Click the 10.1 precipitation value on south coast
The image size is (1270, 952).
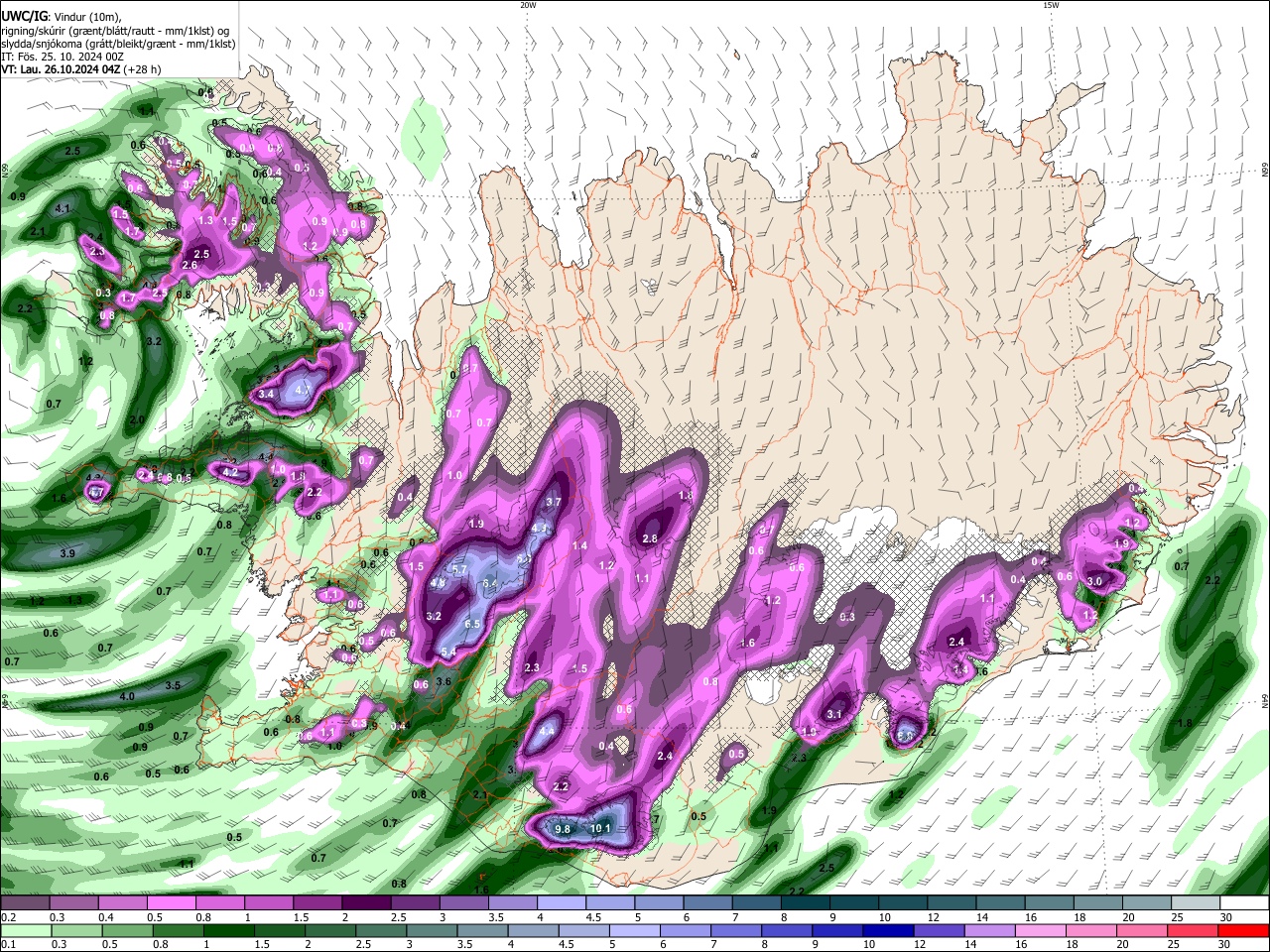pos(600,829)
